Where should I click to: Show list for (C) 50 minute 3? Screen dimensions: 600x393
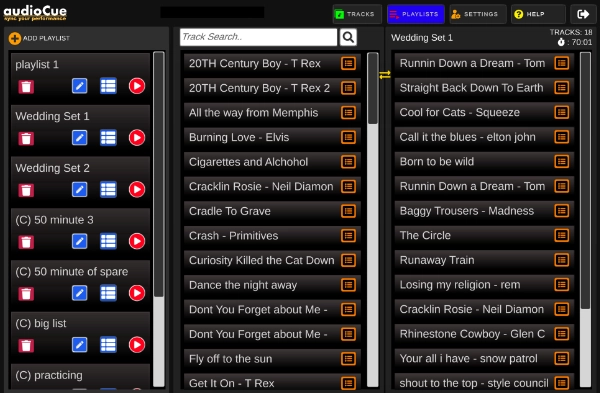[108, 241]
